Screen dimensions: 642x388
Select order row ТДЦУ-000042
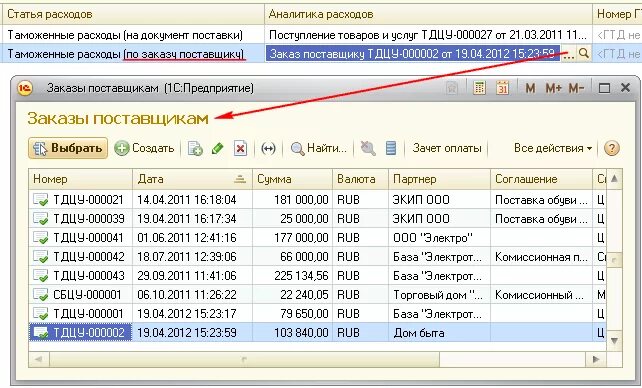tap(317, 257)
